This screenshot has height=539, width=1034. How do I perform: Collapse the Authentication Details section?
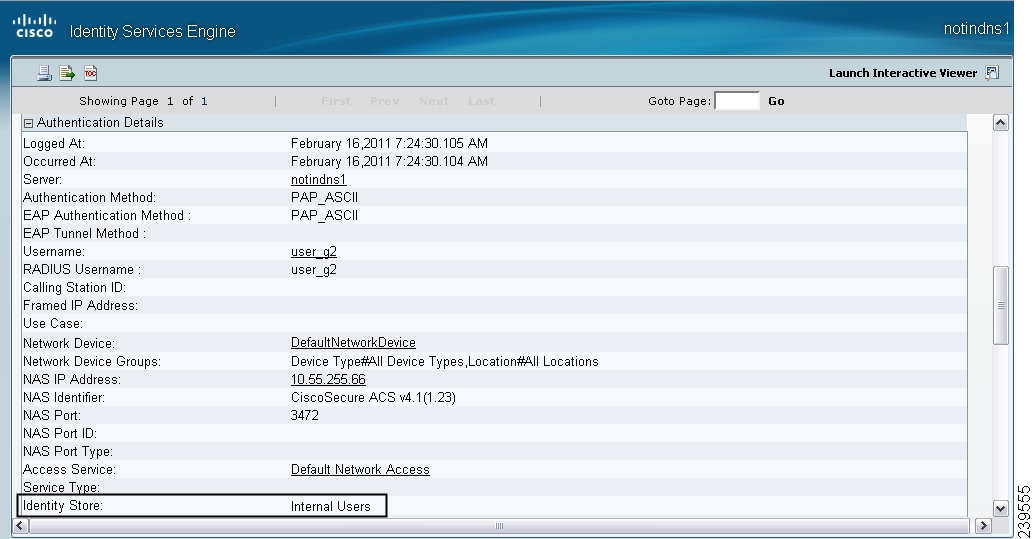tap(28, 123)
